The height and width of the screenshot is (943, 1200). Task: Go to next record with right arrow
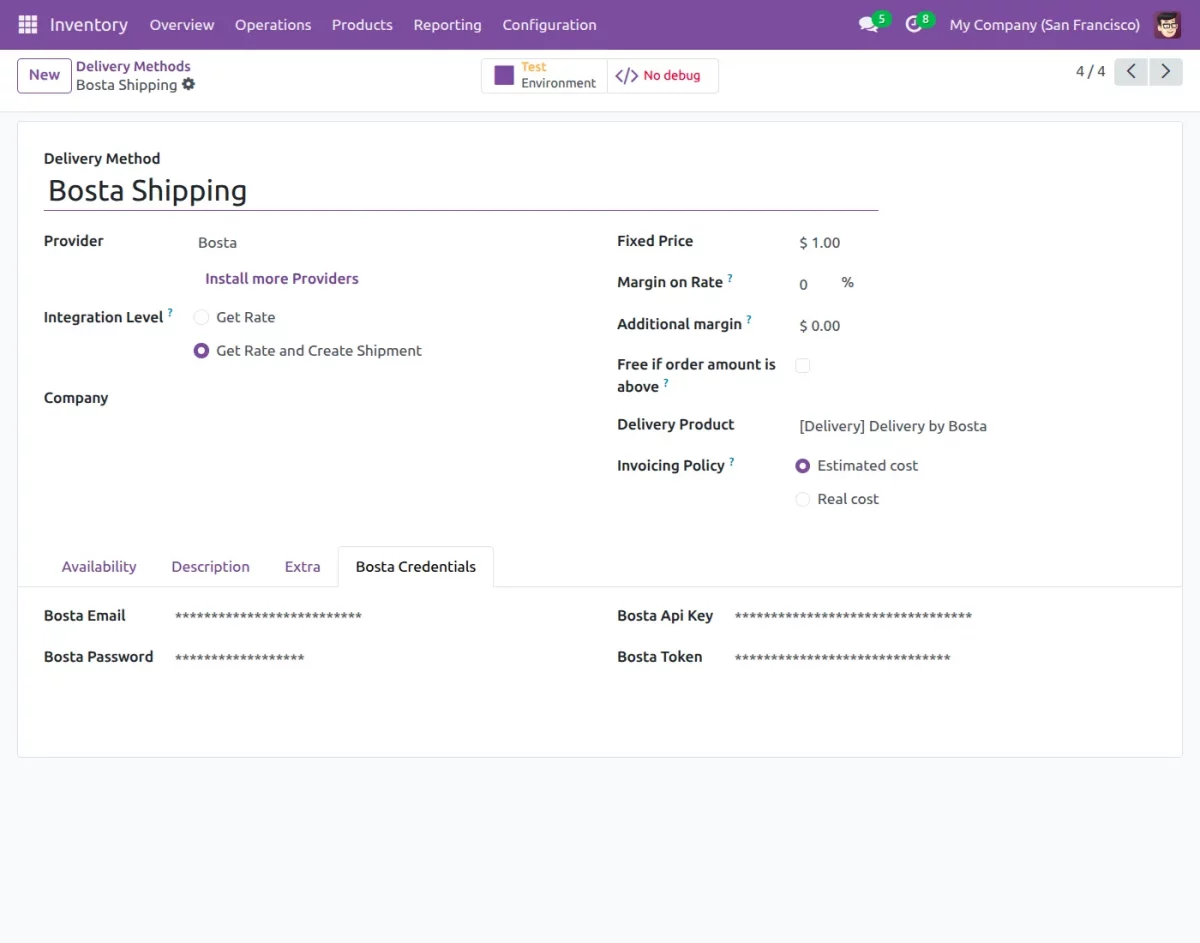(x=1165, y=72)
